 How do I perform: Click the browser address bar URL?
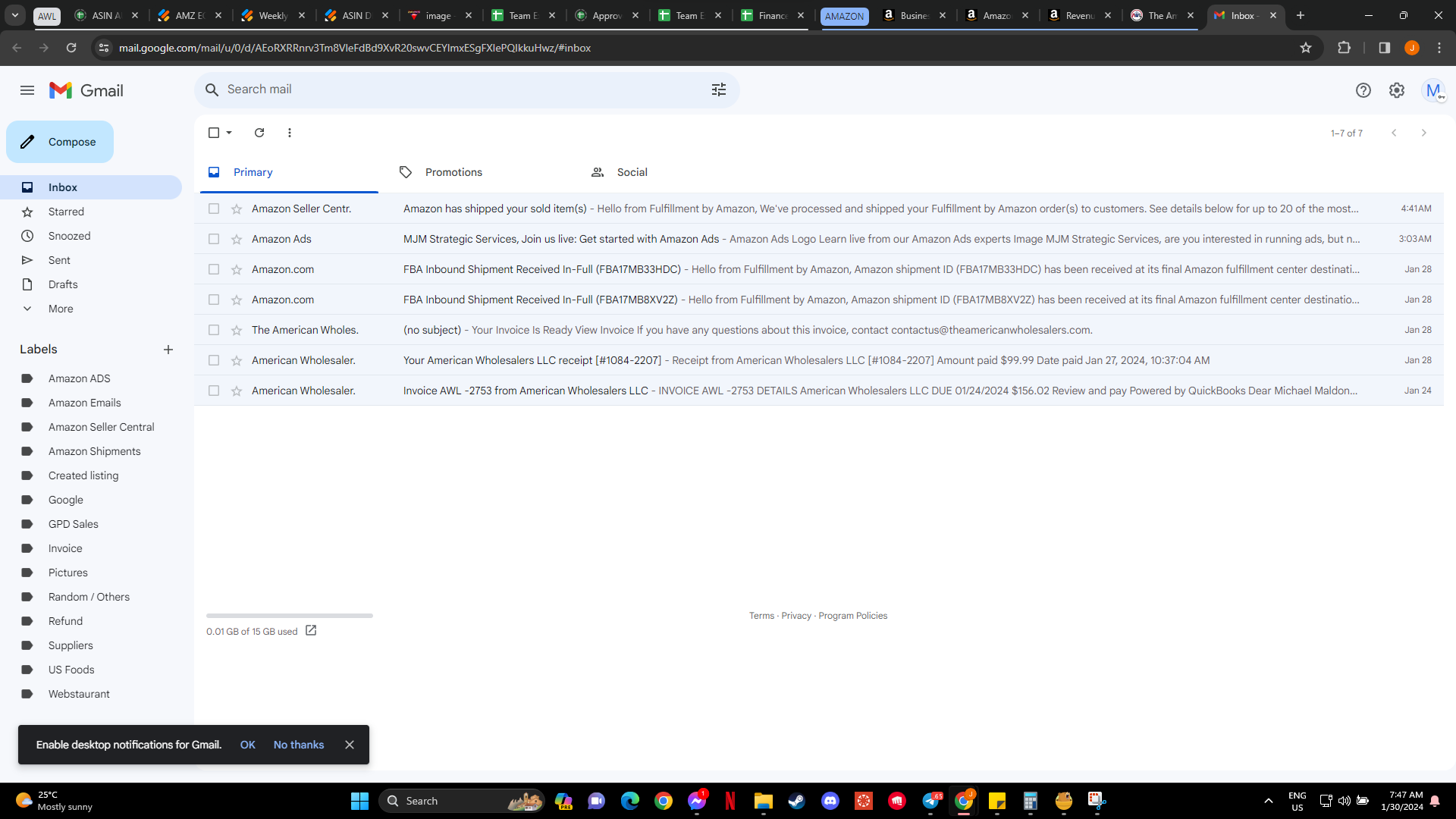(355, 48)
